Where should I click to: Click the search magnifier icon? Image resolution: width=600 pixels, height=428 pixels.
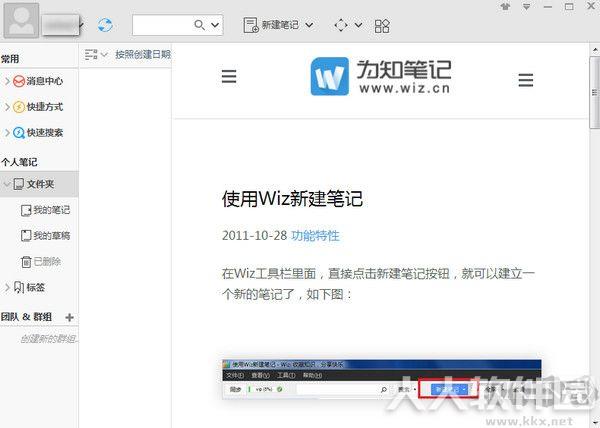[199, 25]
